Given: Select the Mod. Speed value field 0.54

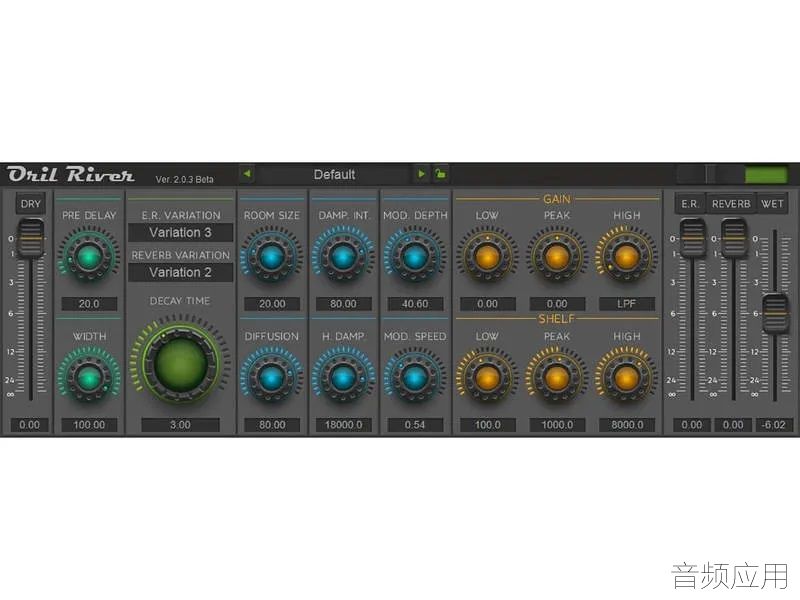Looking at the screenshot, I should [x=415, y=425].
